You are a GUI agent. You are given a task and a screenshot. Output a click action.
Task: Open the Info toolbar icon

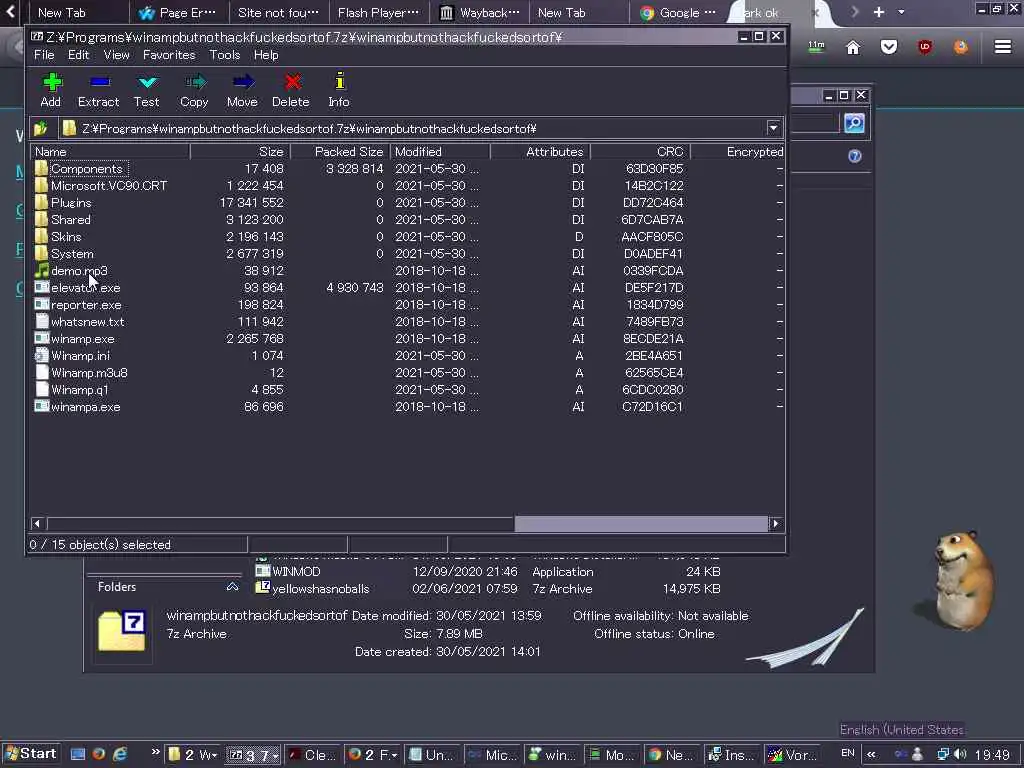(x=339, y=82)
